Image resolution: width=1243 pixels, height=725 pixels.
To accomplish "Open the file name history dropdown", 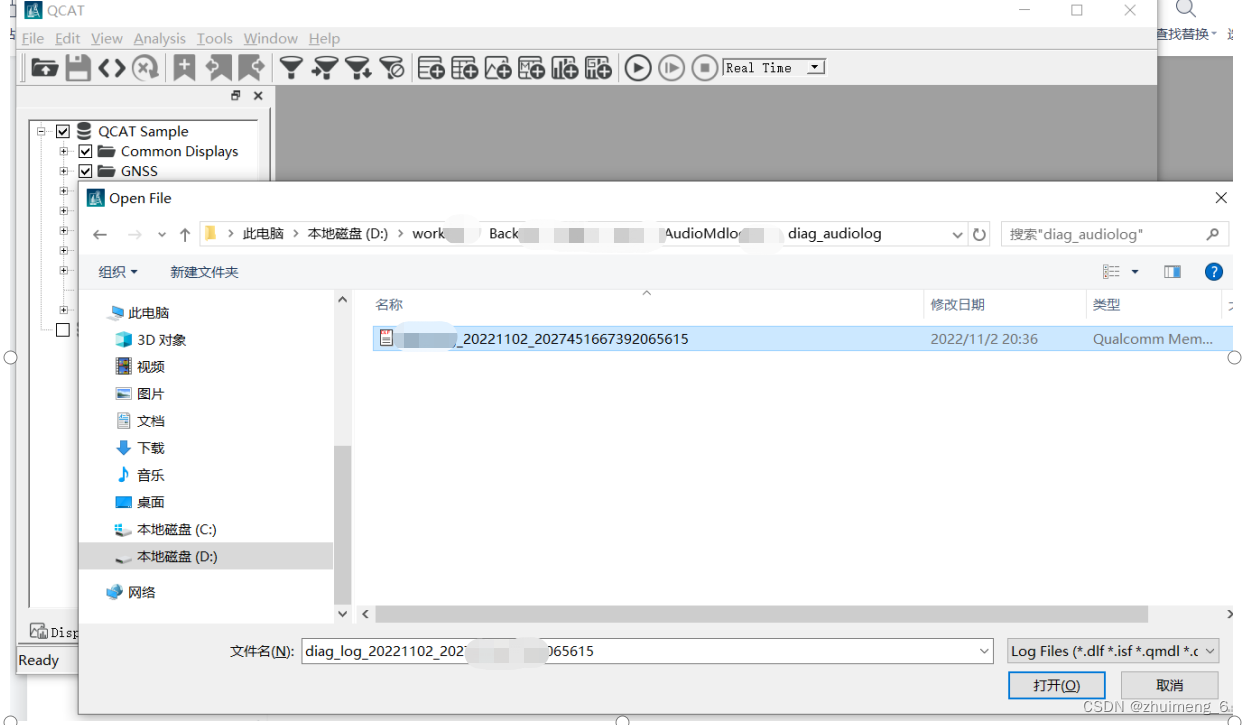I will click(984, 651).
